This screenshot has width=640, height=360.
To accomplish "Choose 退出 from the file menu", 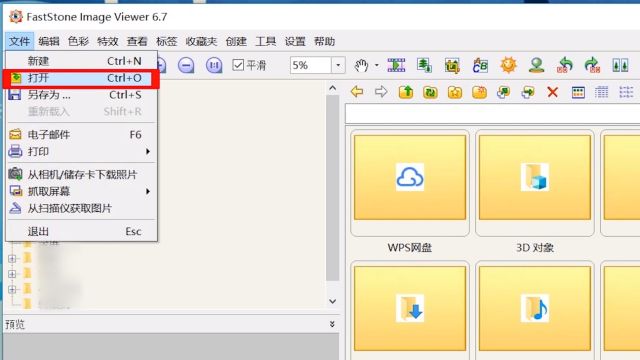I will tap(82, 231).
